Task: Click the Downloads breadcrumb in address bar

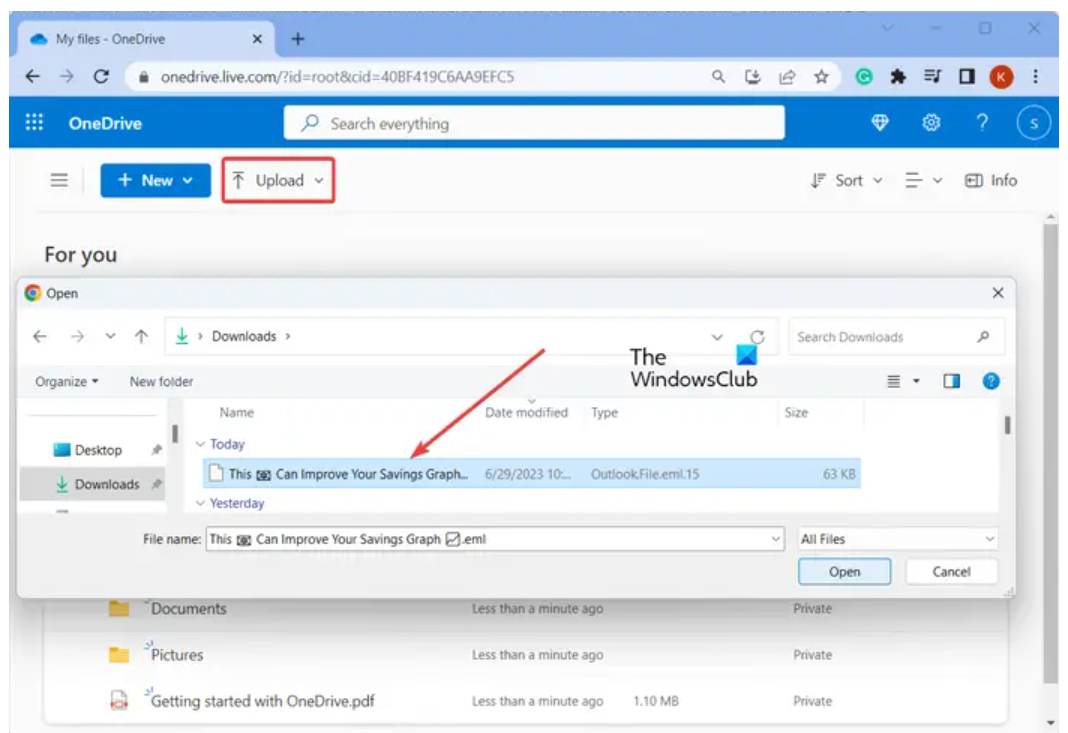Action: pos(244,336)
